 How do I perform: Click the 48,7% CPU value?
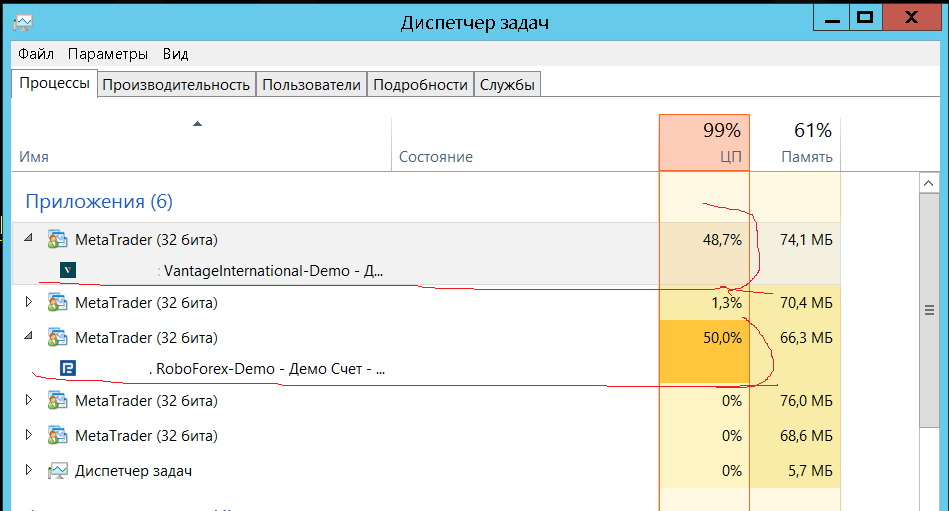coord(722,240)
